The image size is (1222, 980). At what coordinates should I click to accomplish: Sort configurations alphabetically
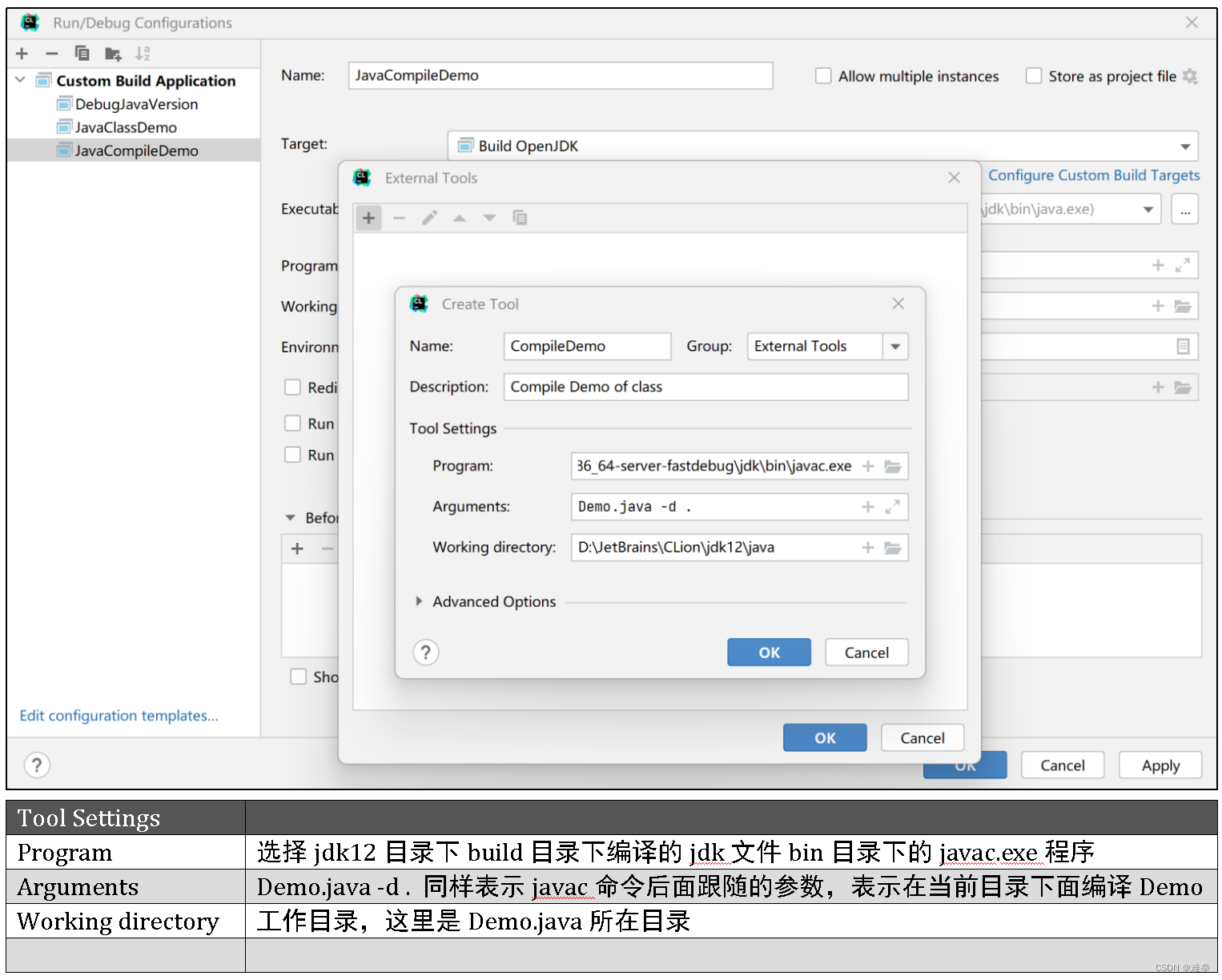pos(143,54)
